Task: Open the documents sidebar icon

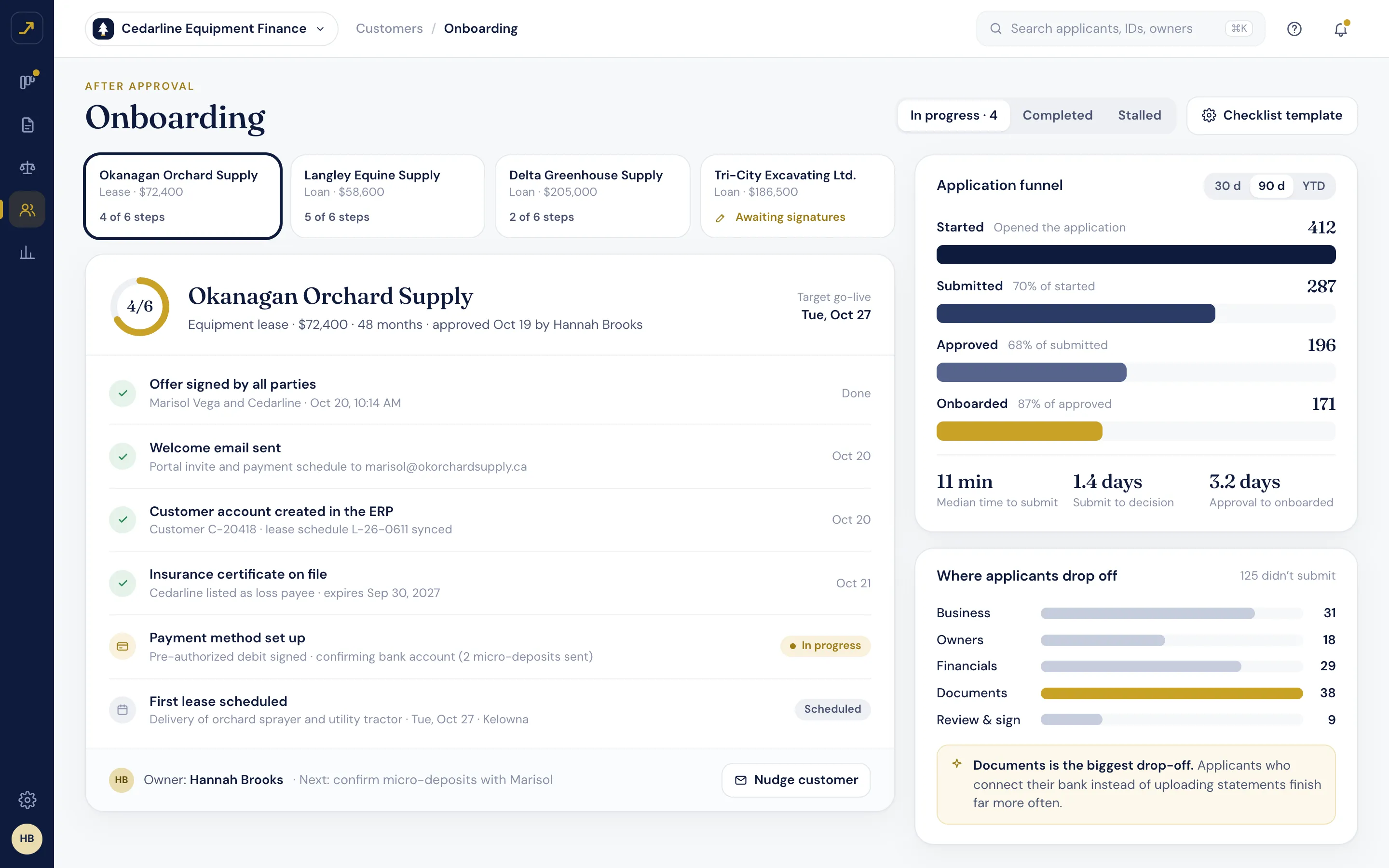Action: (x=27, y=124)
